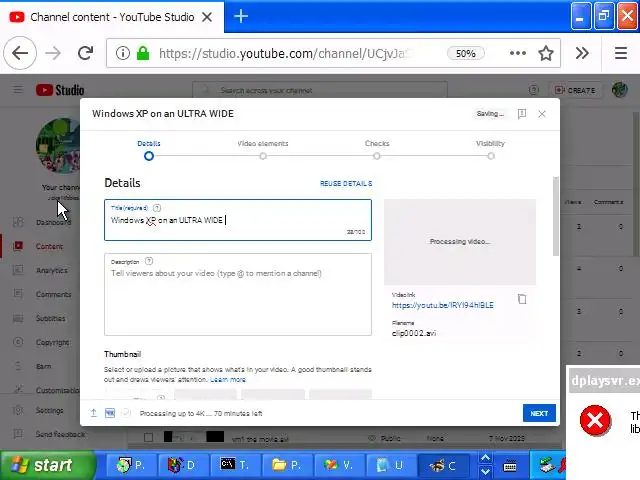Click the NEXT button
Image resolution: width=640 pixels, height=480 pixels.
tap(539, 413)
